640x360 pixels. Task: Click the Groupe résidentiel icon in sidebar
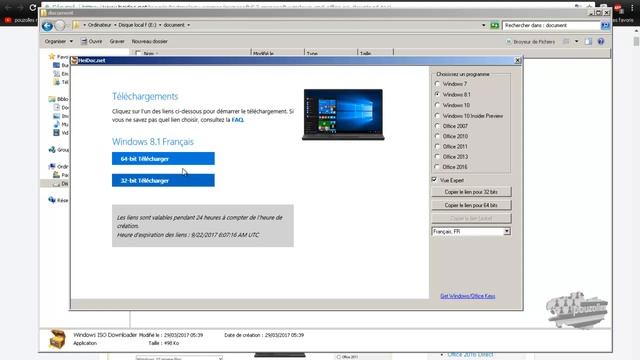52,150
